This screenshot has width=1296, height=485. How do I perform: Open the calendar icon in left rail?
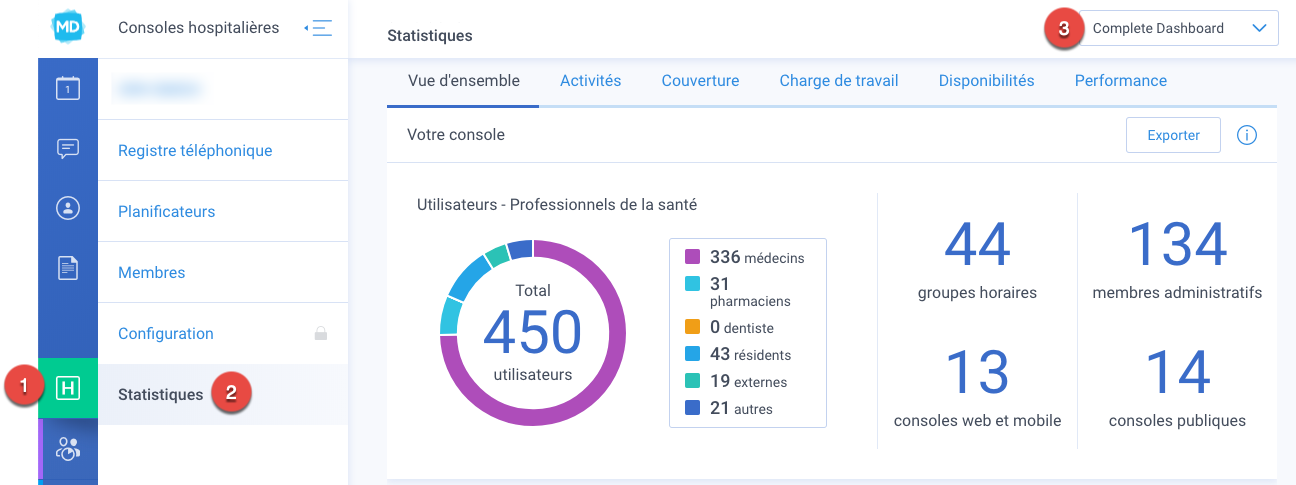[68, 89]
